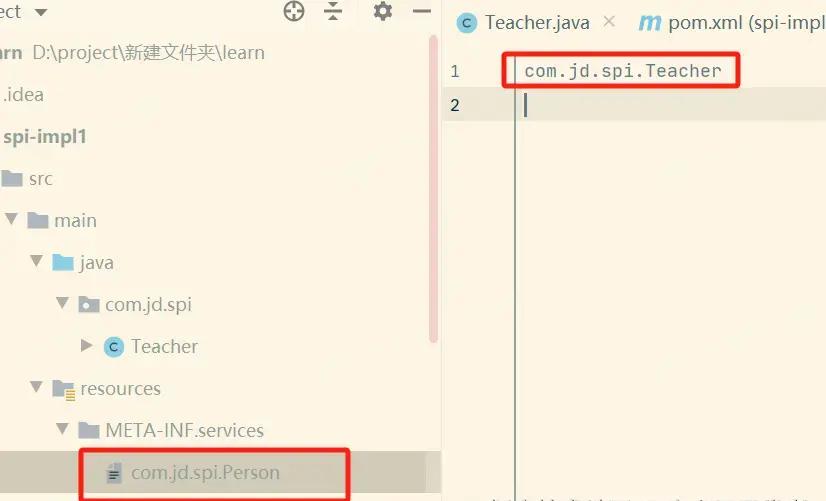Collapse the META-INF.services folder
This screenshot has width=826, height=501.
(62, 429)
